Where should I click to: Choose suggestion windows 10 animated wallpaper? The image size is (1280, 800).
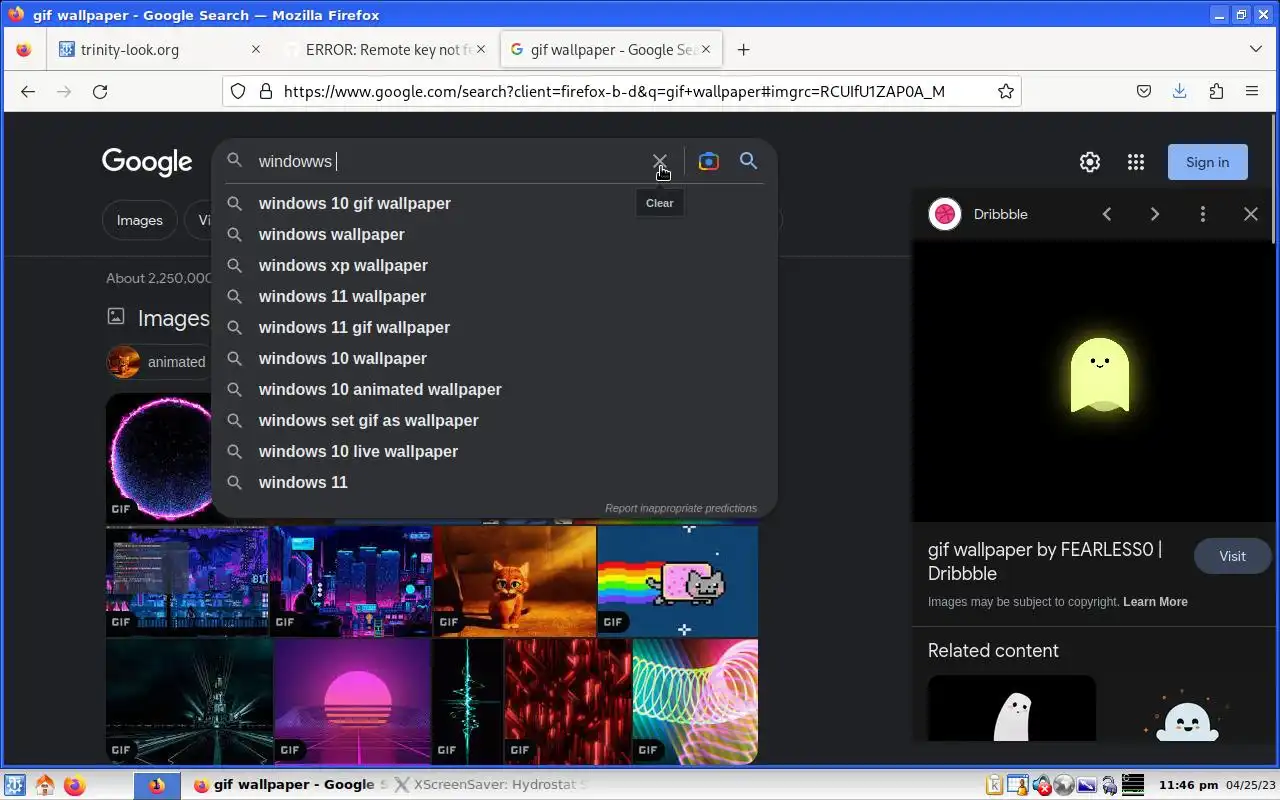click(494, 389)
